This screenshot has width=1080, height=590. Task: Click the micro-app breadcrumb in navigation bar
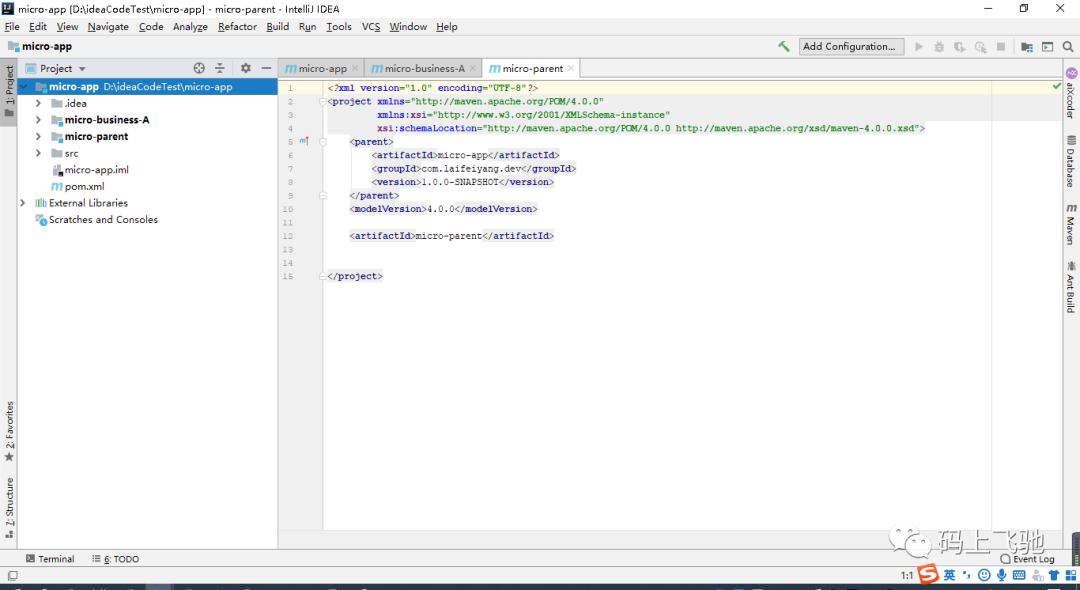click(40, 46)
